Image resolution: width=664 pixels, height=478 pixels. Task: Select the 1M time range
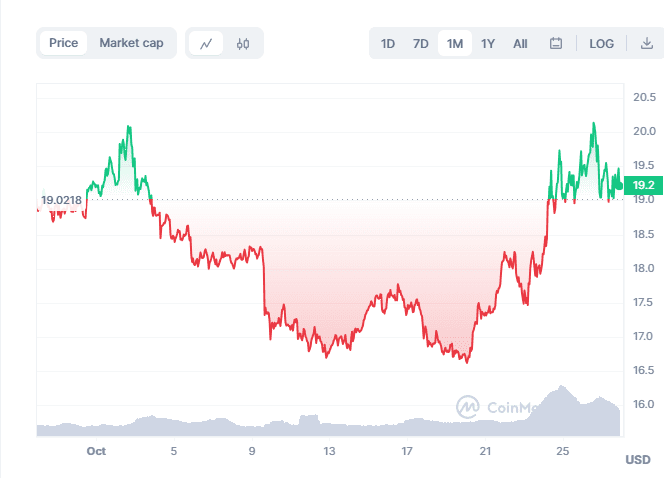click(455, 44)
